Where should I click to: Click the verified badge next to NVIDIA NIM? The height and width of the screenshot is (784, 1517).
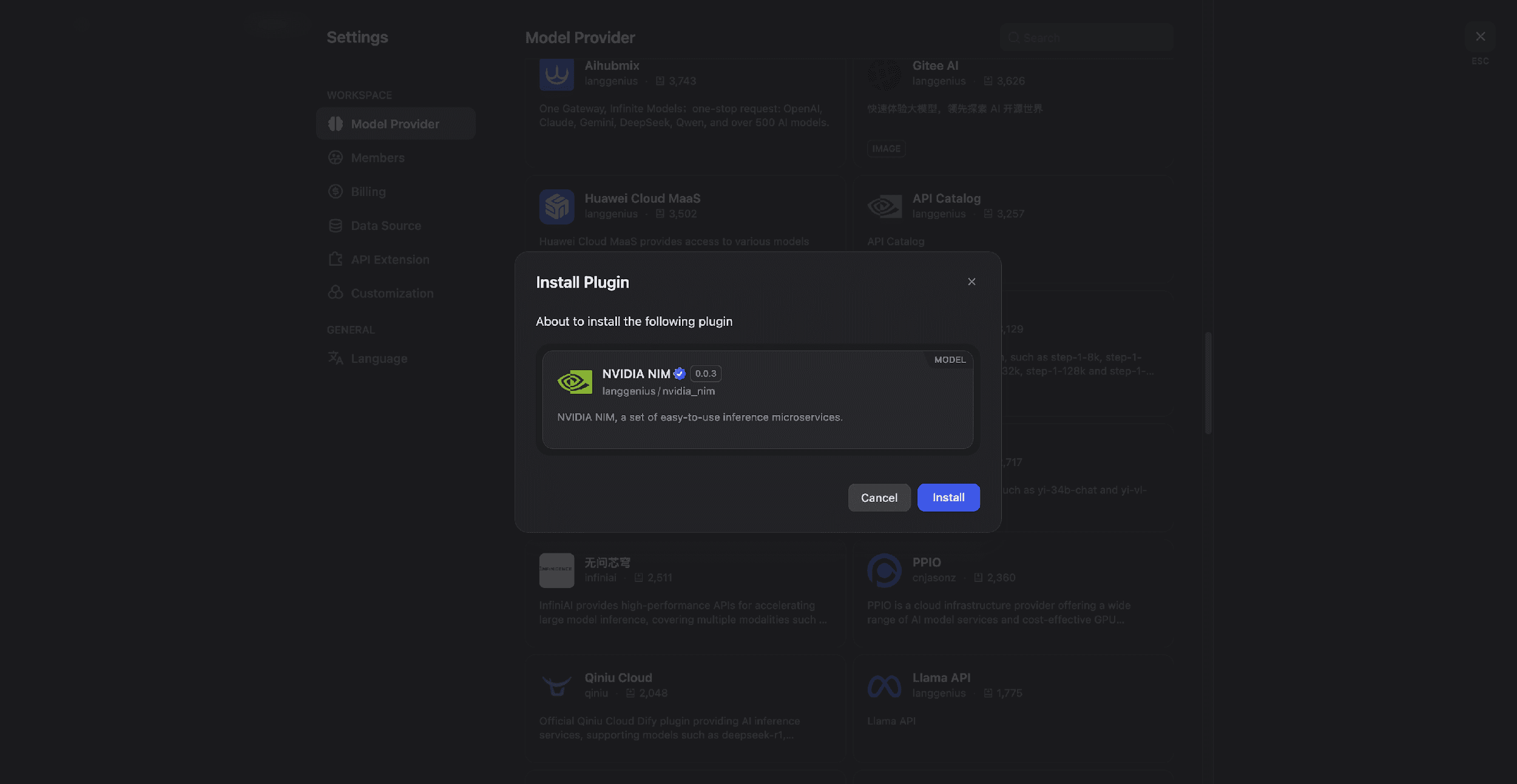[x=679, y=373]
